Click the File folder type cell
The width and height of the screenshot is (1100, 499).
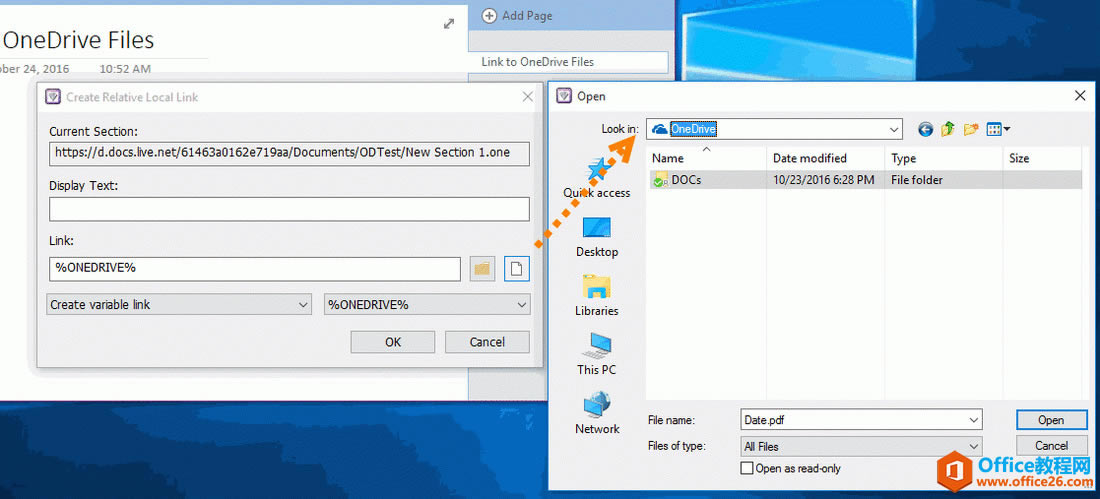click(916, 180)
